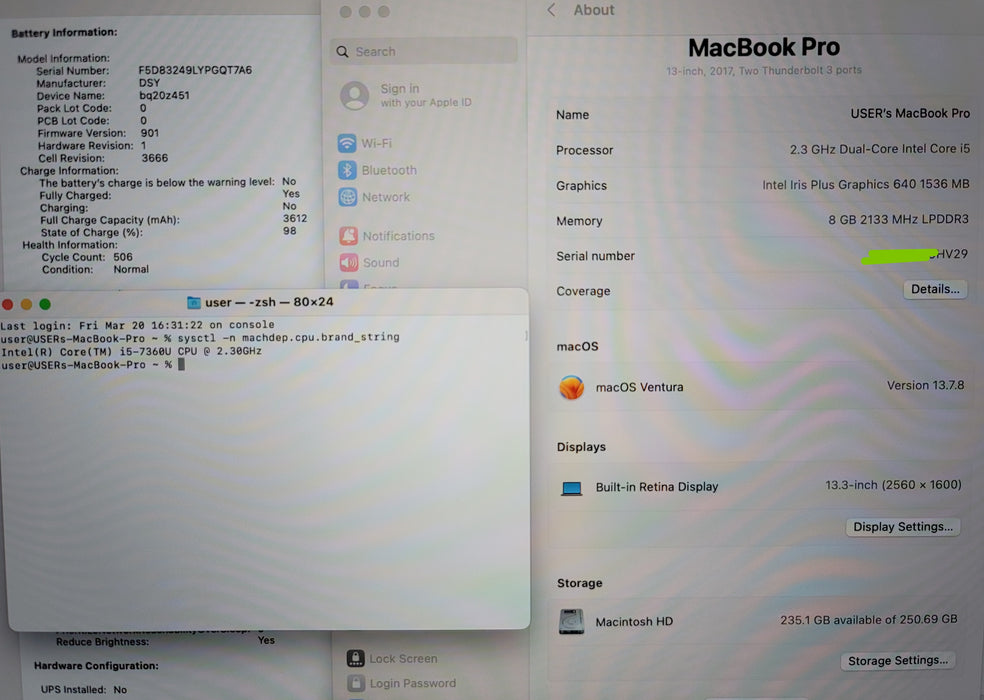
Task: Open Lock Screen settings in sidebar
Action: 392,659
